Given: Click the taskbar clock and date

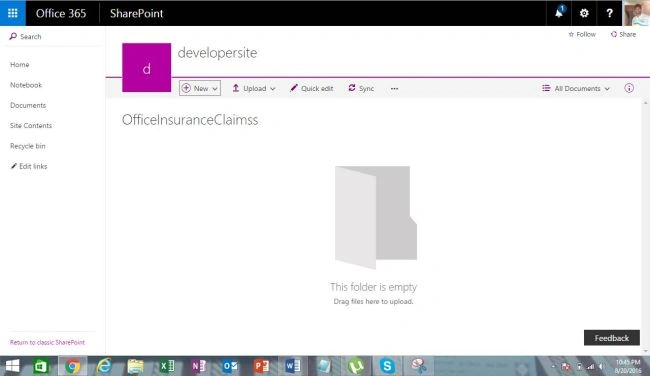Looking at the screenshot, I should point(628,366).
